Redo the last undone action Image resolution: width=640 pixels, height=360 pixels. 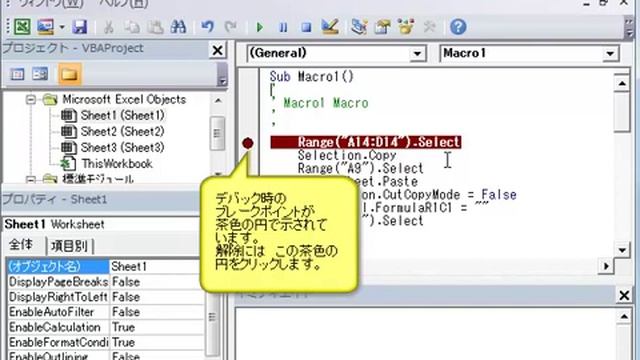[231, 27]
